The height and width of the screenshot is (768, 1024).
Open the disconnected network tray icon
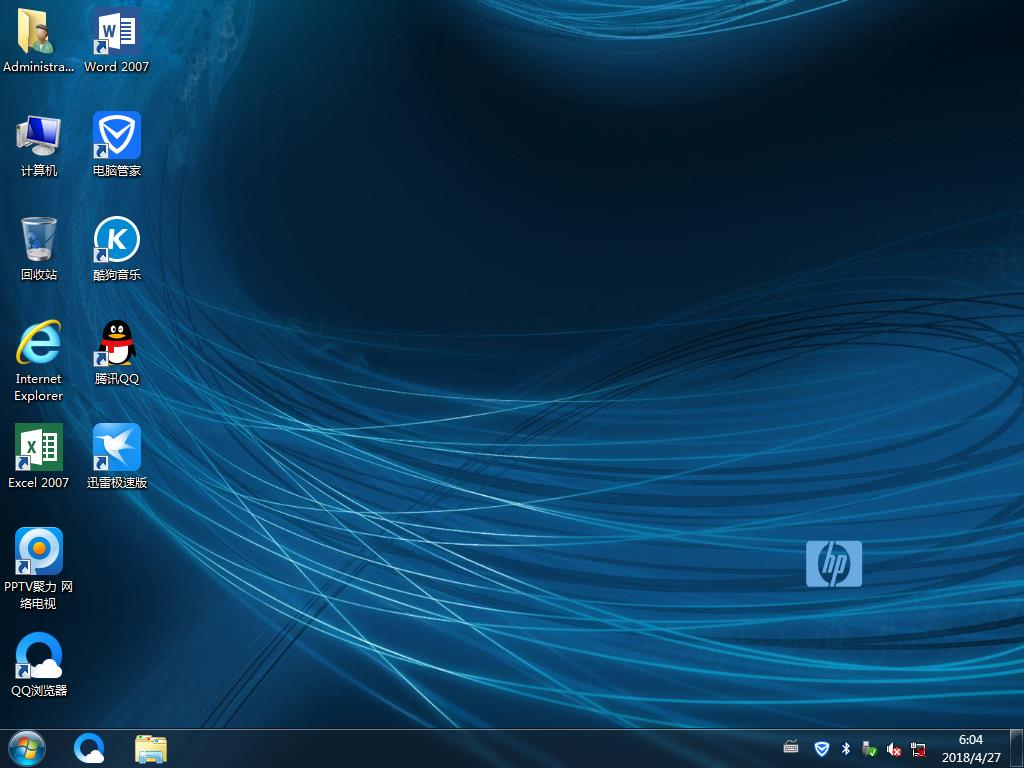[x=918, y=749]
